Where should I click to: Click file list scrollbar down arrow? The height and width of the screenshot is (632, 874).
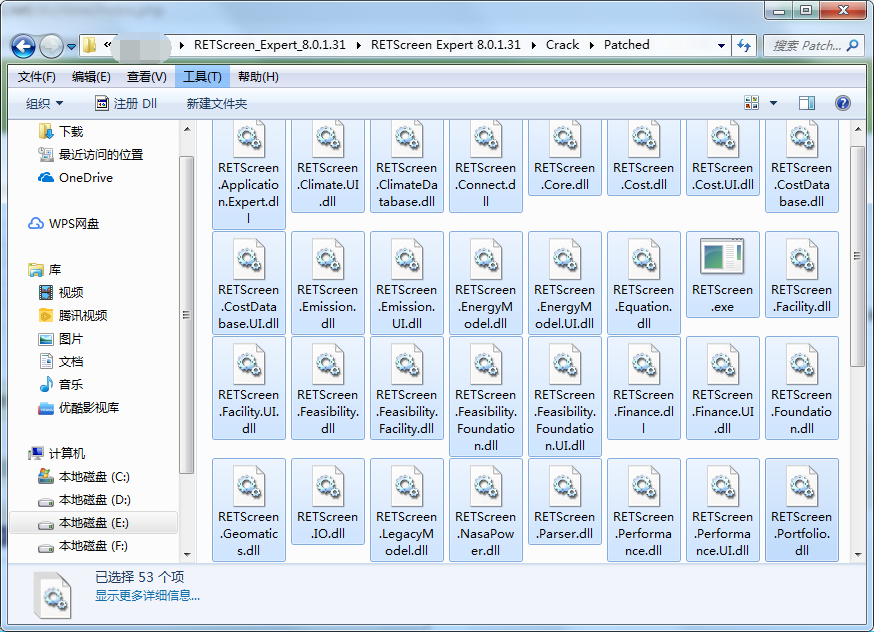point(858,555)
